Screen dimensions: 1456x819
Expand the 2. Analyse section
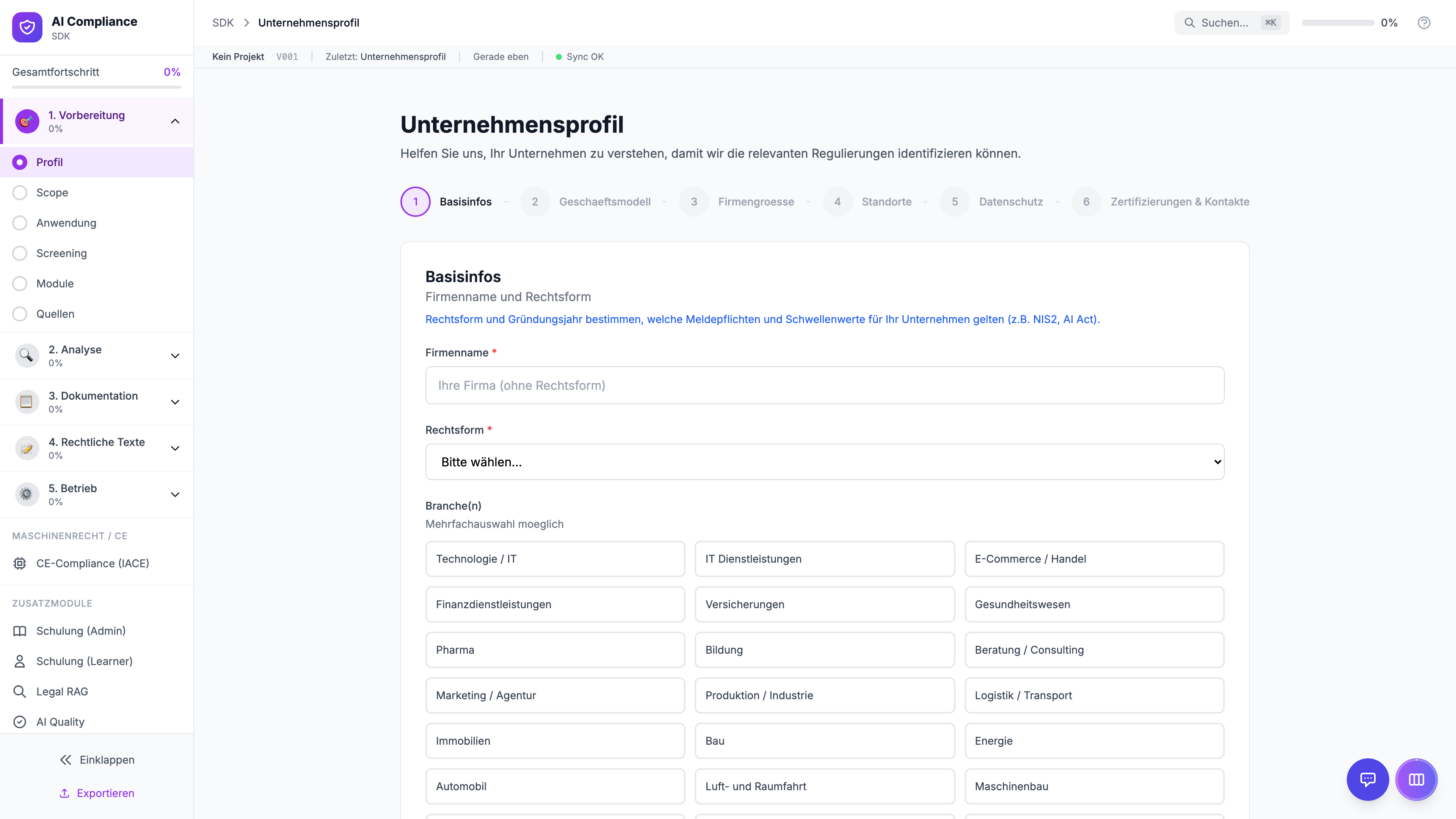coord(175,356)
